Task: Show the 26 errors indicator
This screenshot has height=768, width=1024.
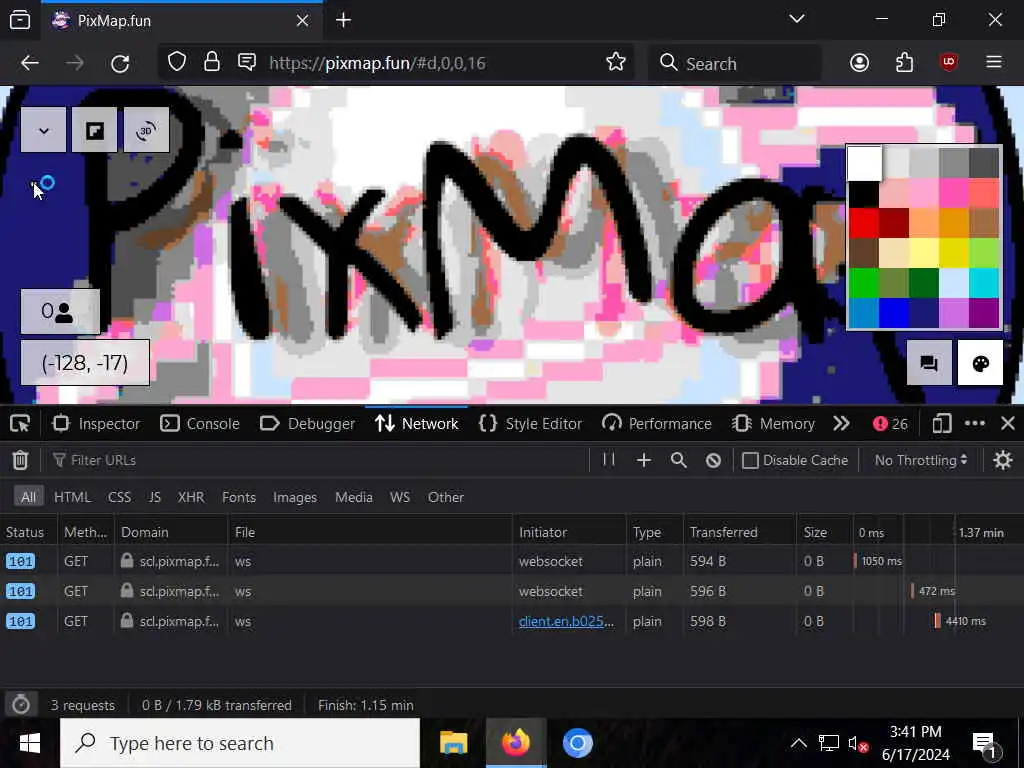Action: 890,424
